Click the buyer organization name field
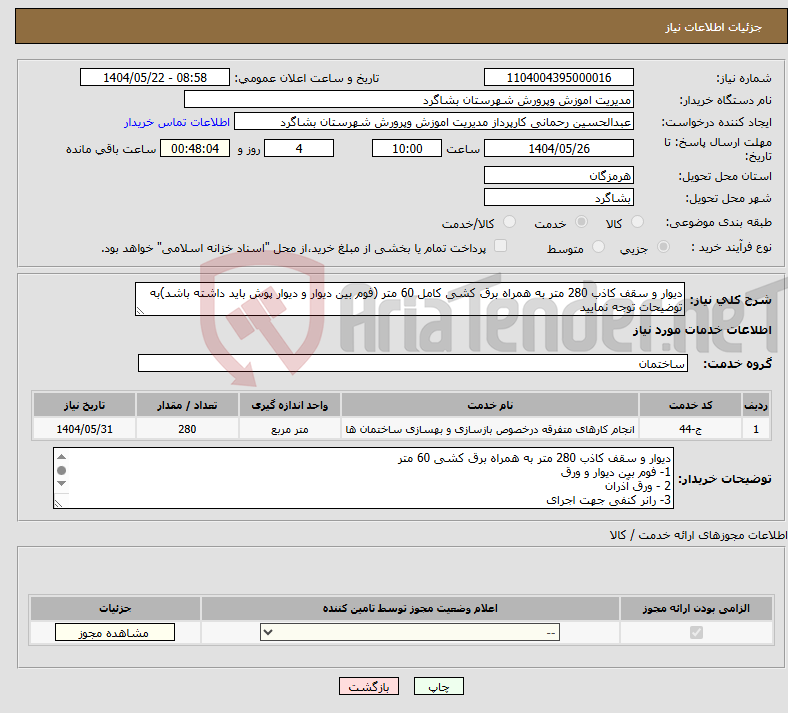788x713 pixels. (x=409, y=99)
